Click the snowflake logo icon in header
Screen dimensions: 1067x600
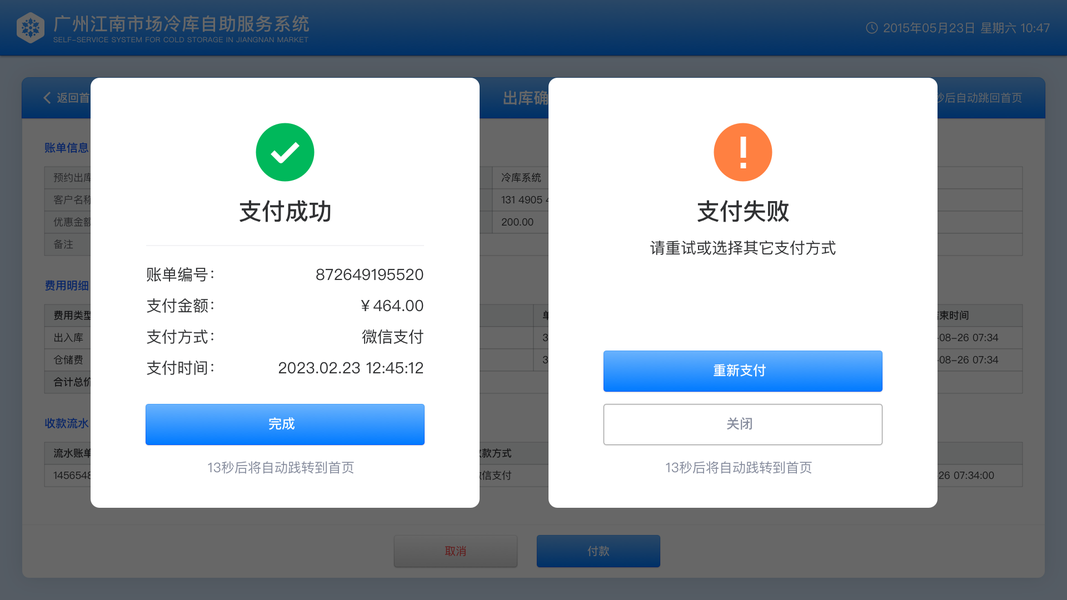click(x=30, y=28)
